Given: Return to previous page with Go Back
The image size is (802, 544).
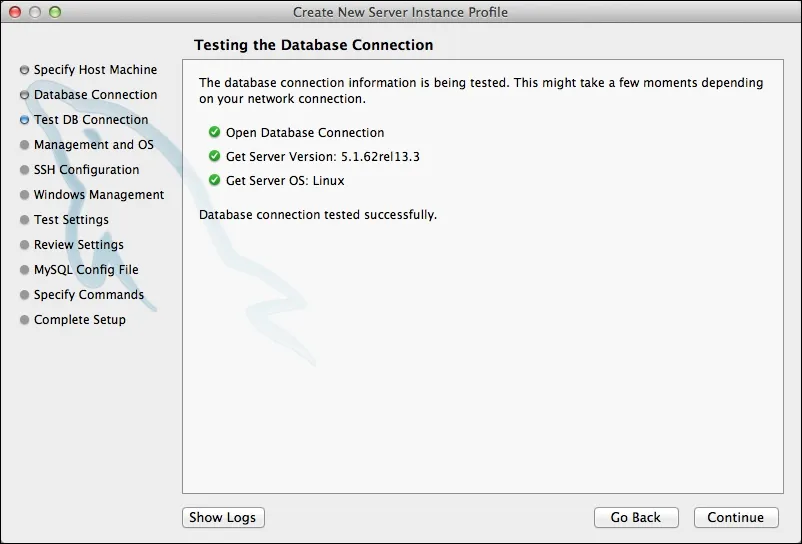Looking at the screenshot, I should coord(636,517).
